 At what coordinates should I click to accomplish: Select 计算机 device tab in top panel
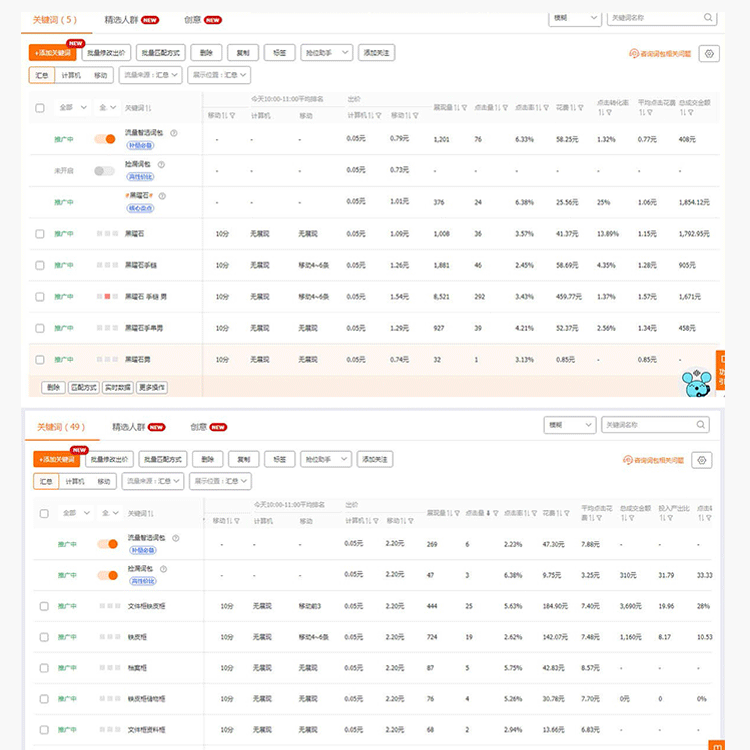[71, 75]
